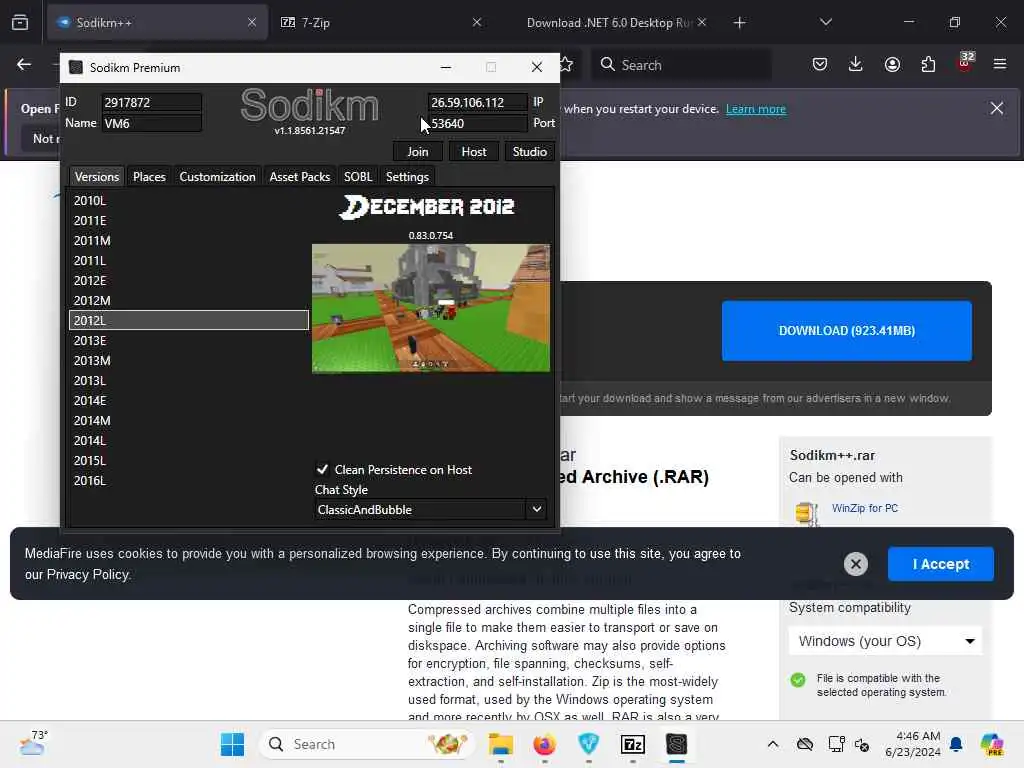Click the Host button in Sodikm
Viewport: 1024px width, 768px height.
[473, 152]
